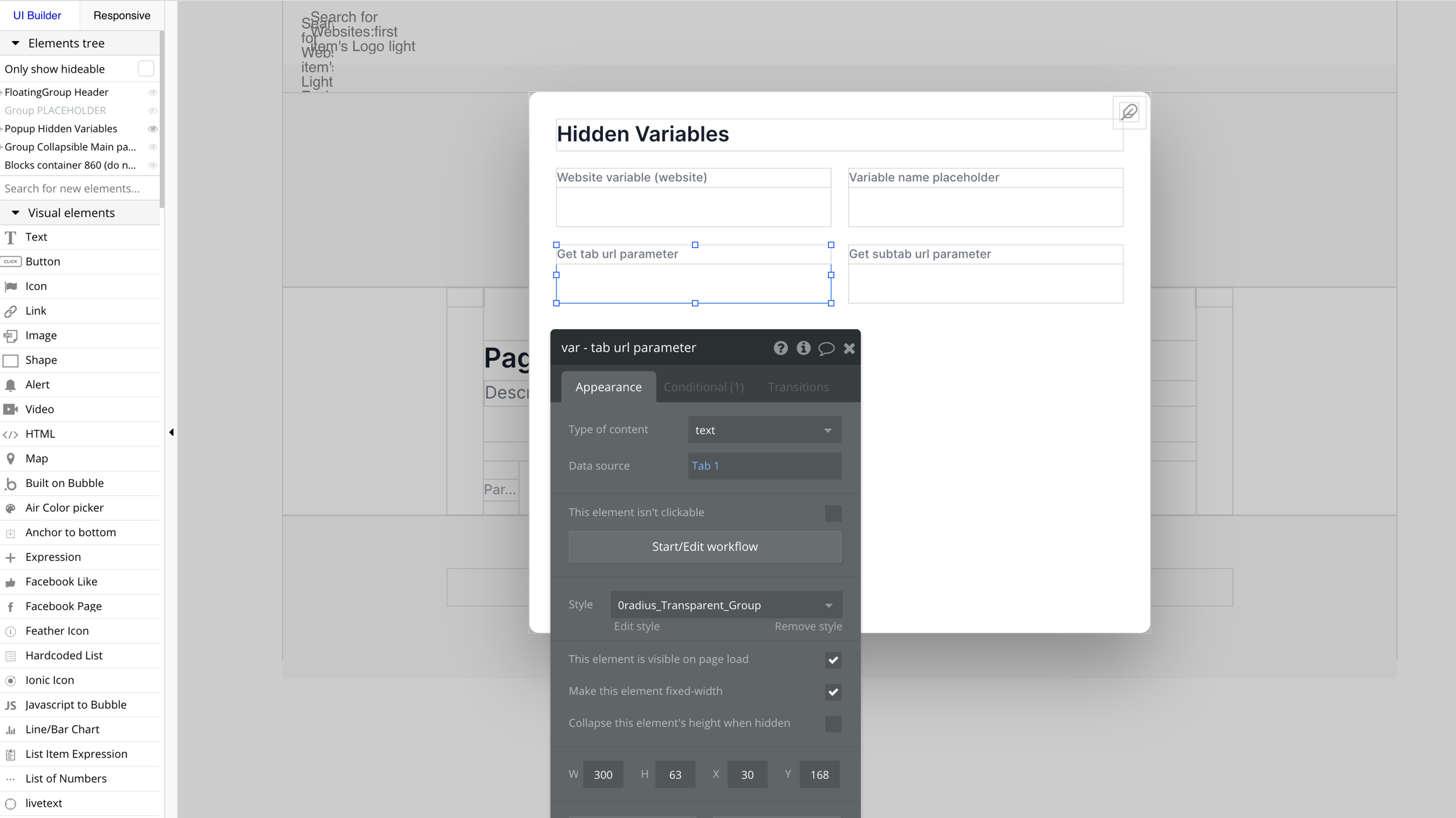This screenshot has width=1456, height=818.
Task: Open the Type of content dropdown
Action: 764,430
